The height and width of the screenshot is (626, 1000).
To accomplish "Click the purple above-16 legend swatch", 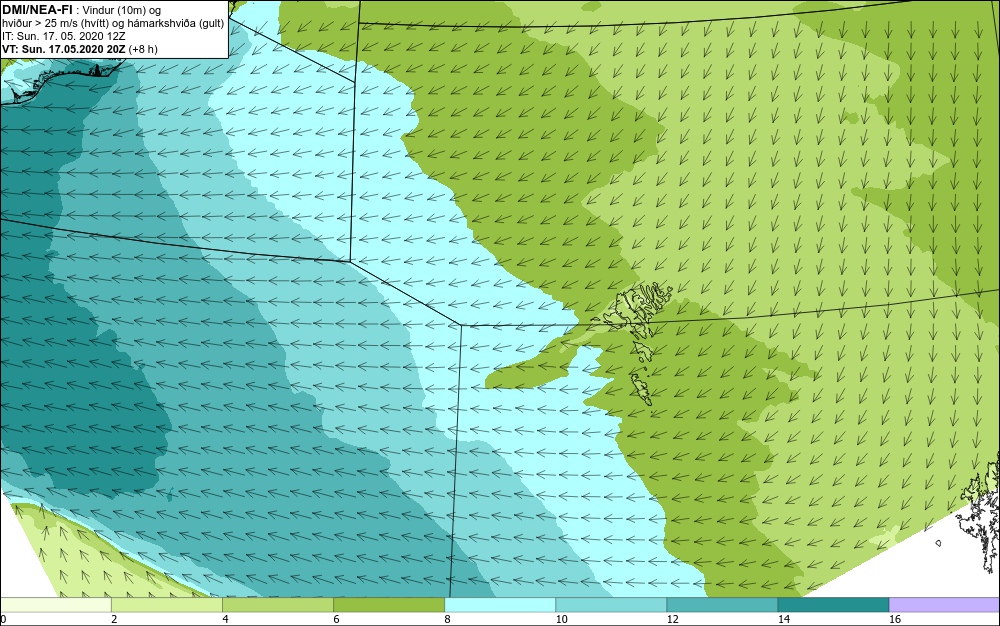I will pos(945,604).
